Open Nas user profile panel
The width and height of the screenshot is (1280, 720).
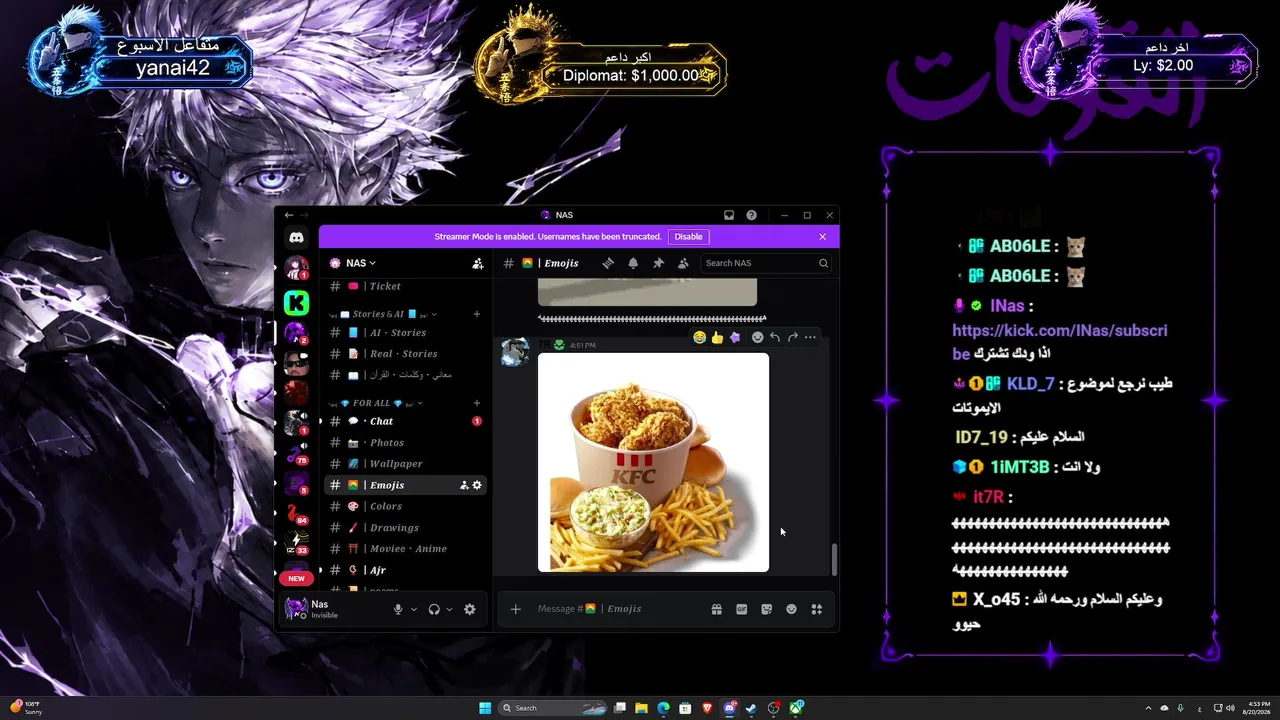tap(332, 609)
